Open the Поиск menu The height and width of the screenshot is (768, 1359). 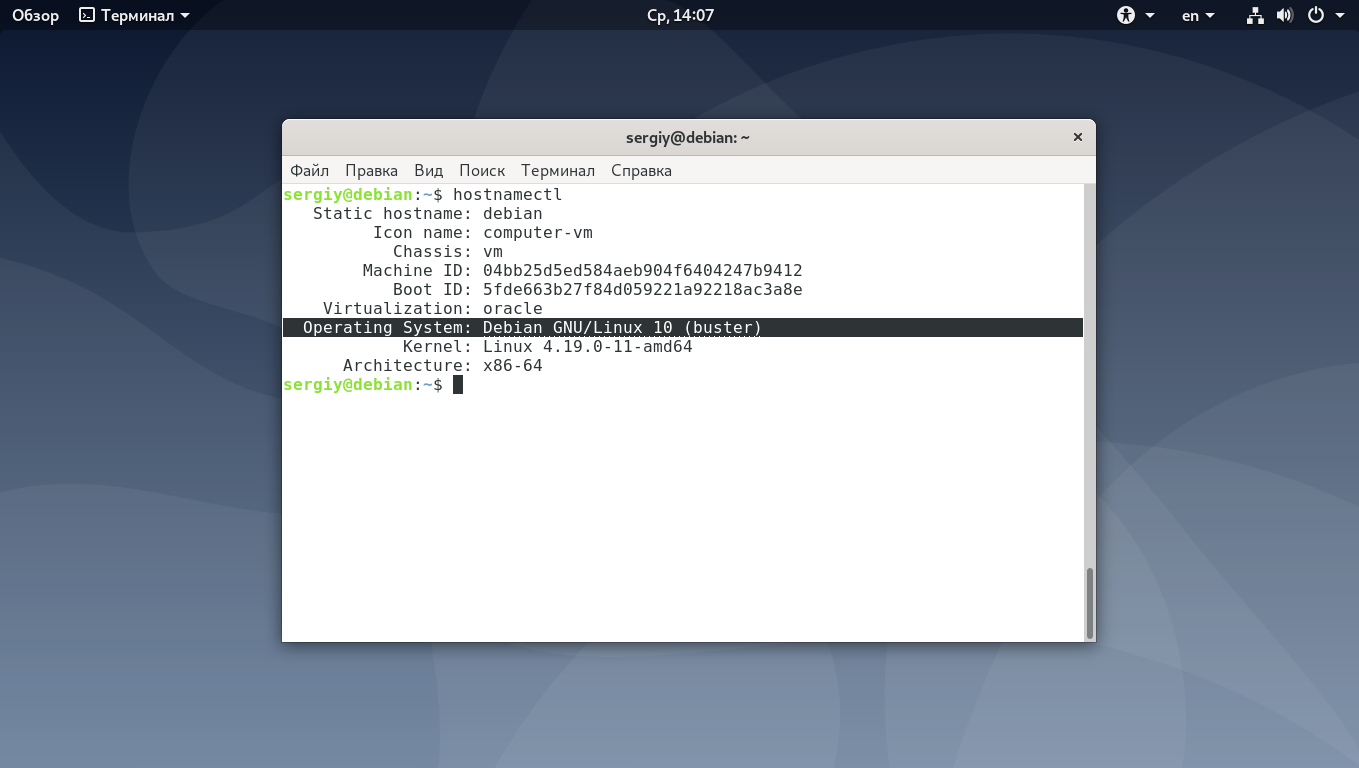[482, 170]
